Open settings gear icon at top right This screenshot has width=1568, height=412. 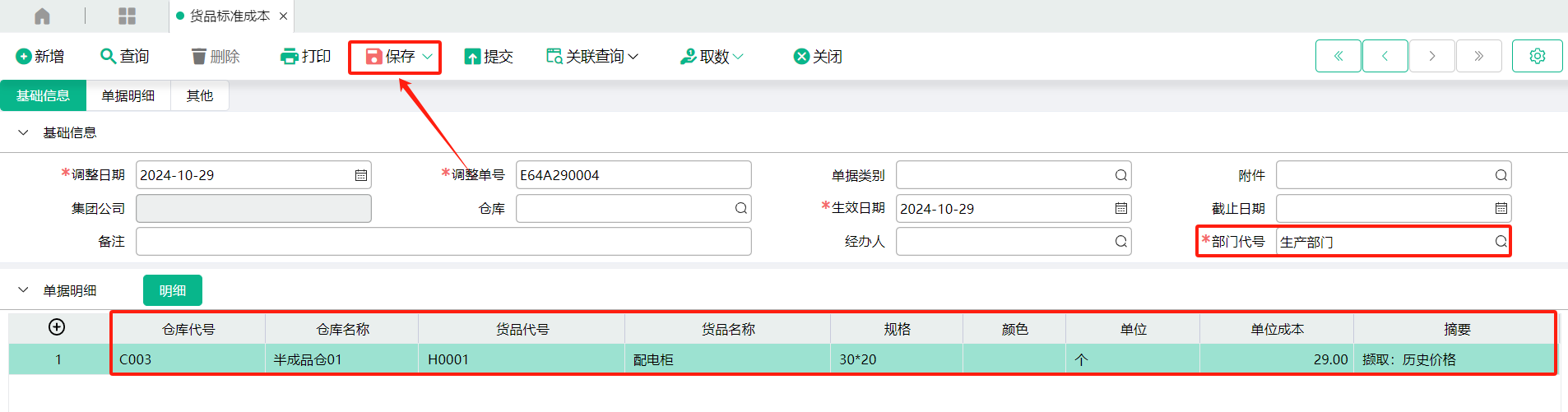[1537, 56]
